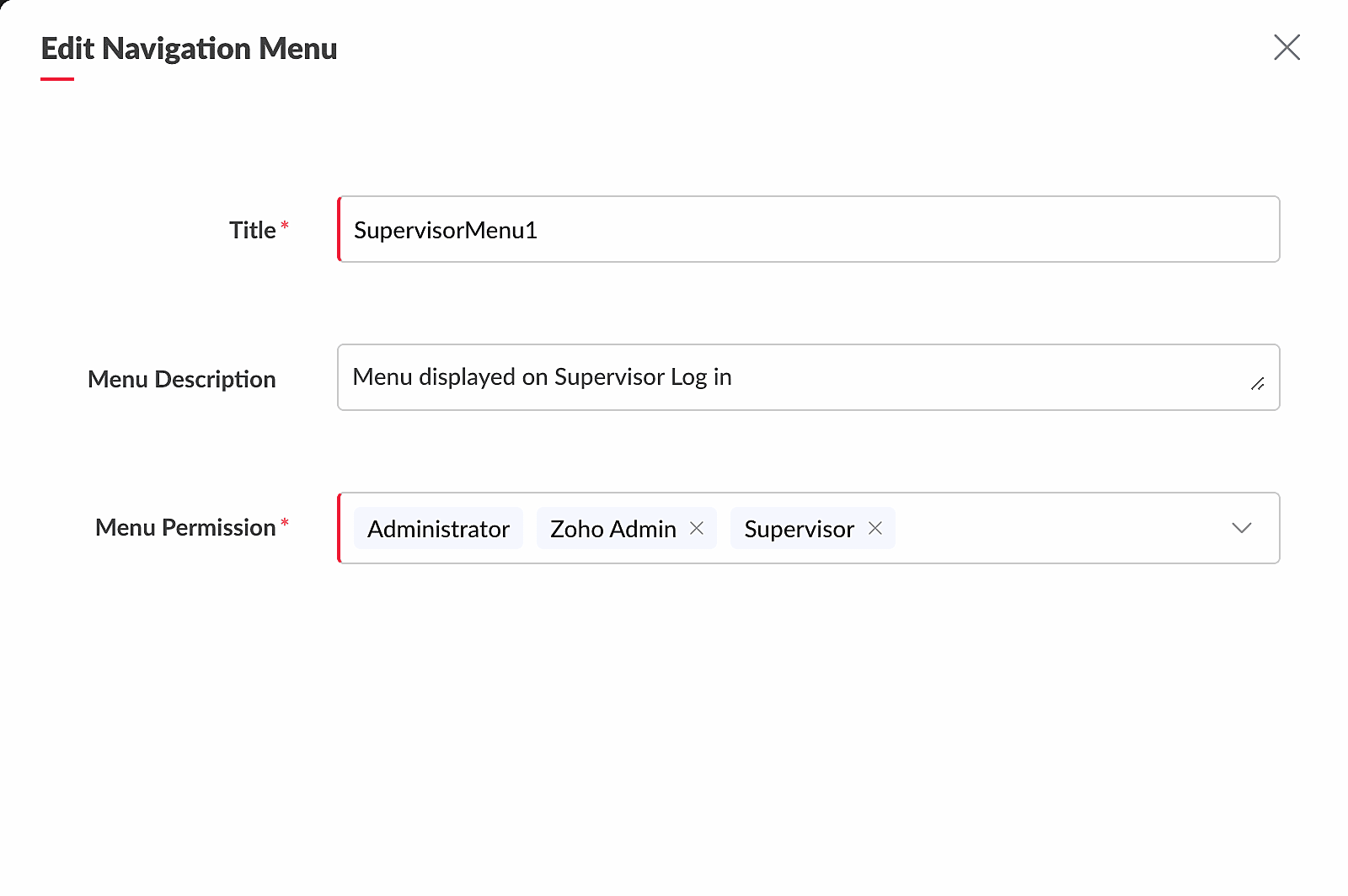1348x896 pixels.
Task: Click the Menu Description resize handle
Action: [1257, 384]
